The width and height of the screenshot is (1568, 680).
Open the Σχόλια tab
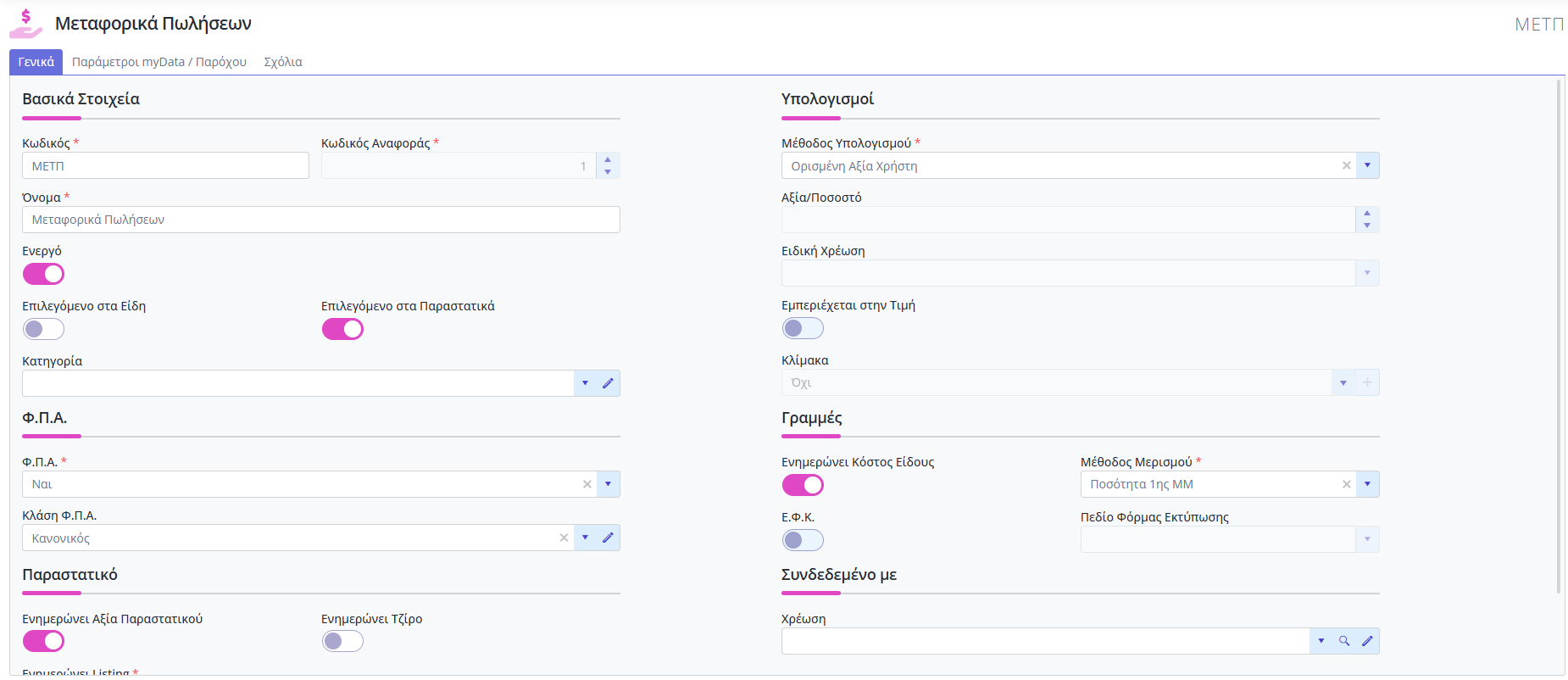pos(283,62)
